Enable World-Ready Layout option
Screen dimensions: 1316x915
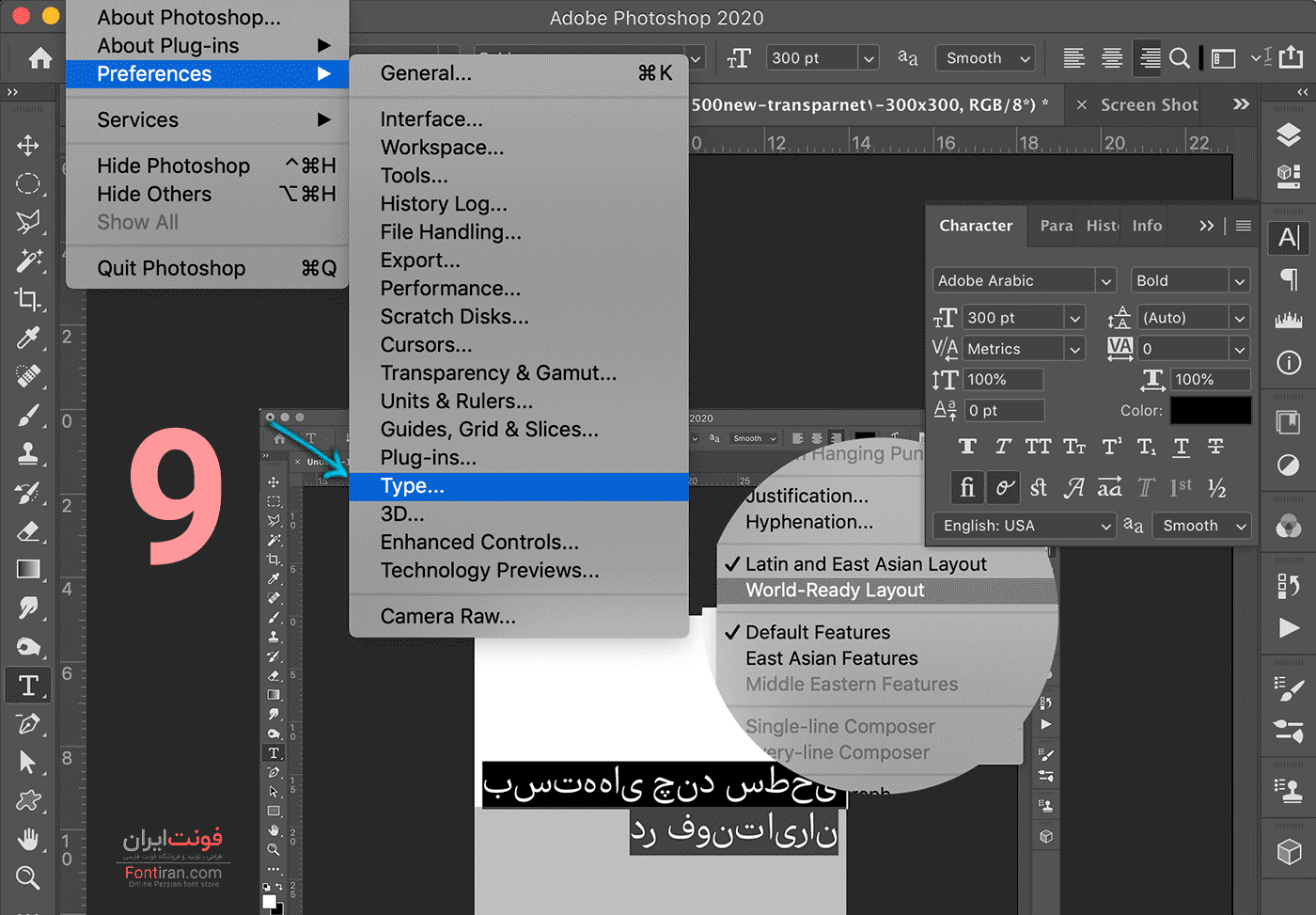(835, 591)
